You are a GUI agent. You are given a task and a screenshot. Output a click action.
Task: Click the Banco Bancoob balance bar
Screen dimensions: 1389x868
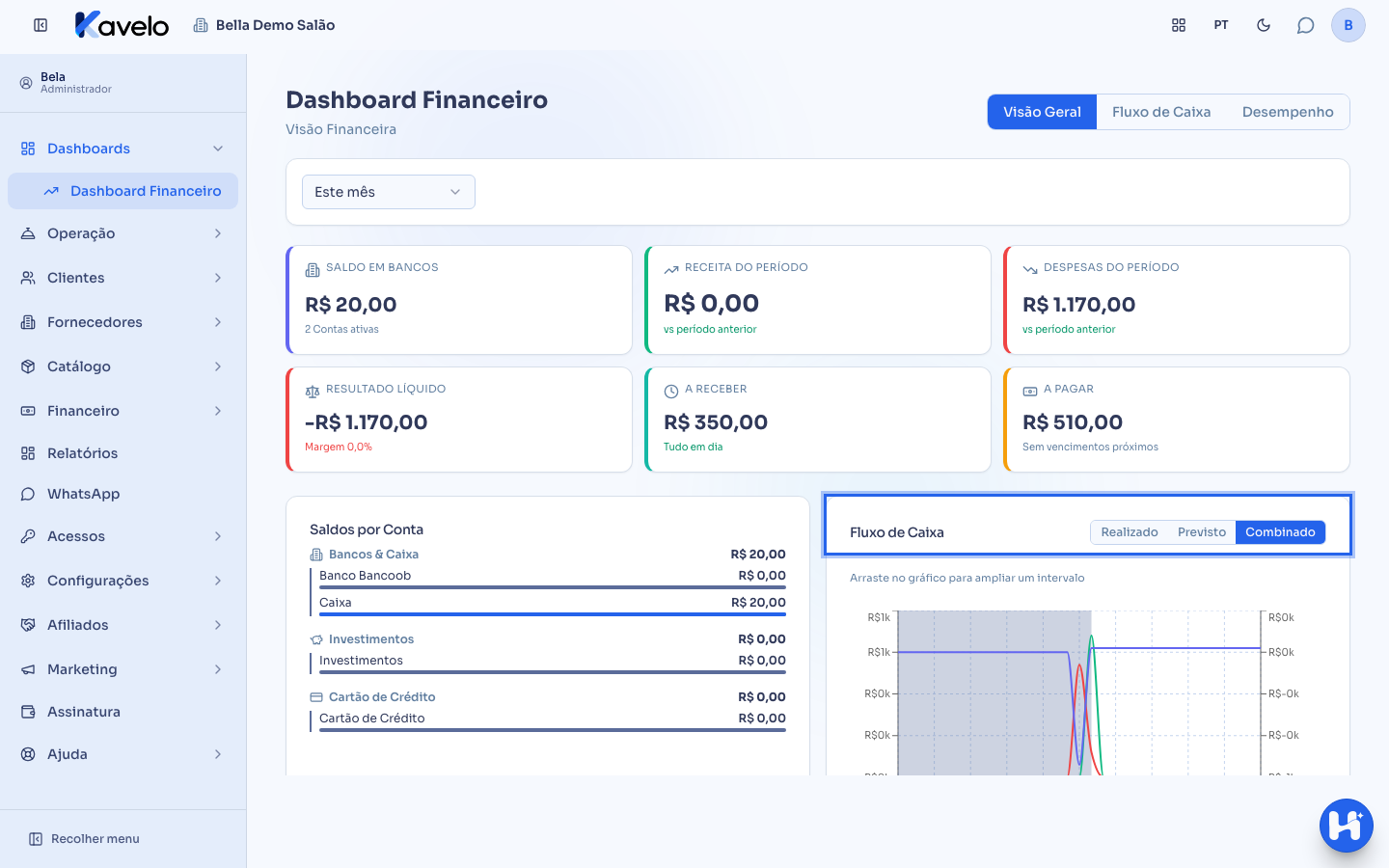[x=553, y=587]
